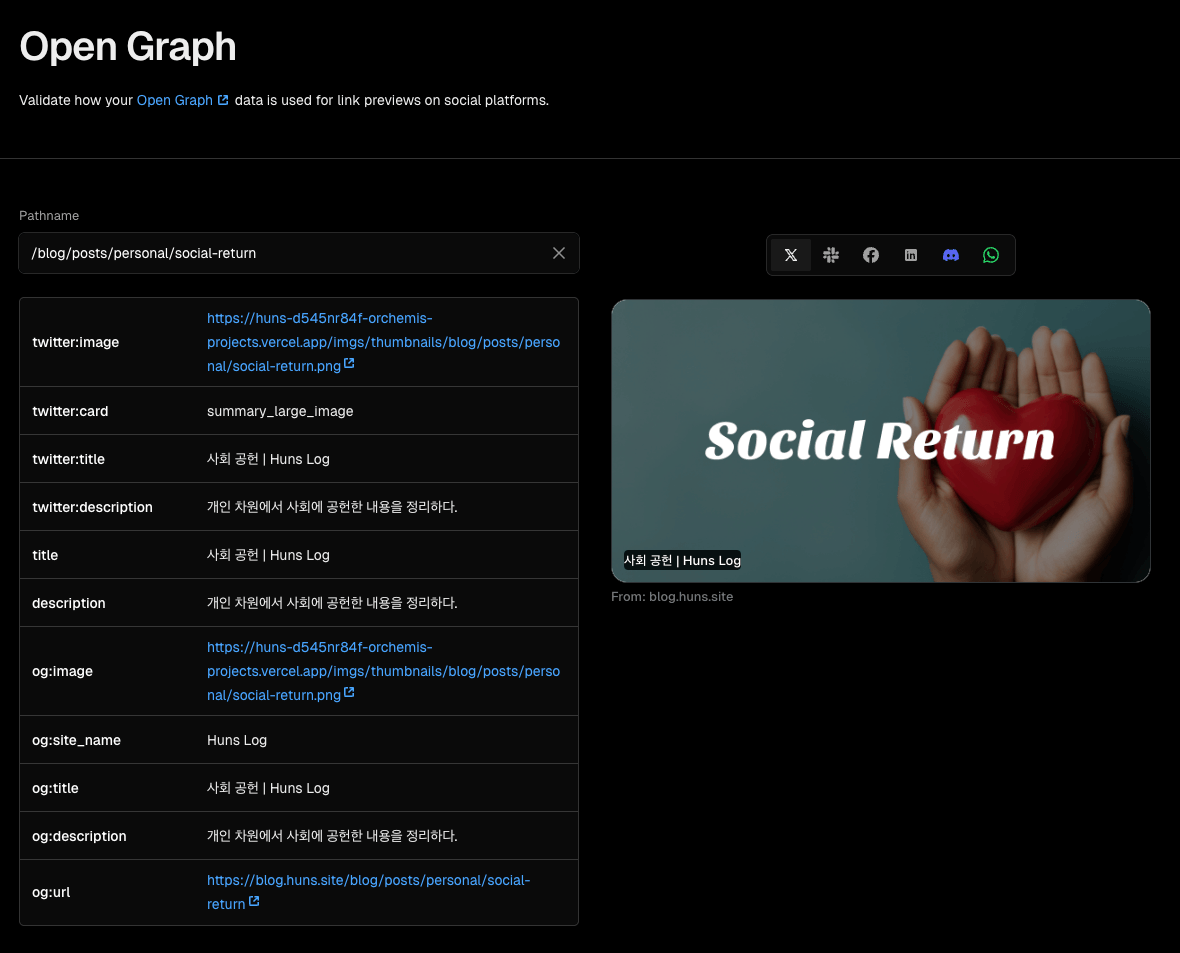1180x953 pixels.
Task: Open the og:url blog post link
Action: pyautogui.click(x=368, y=880)
